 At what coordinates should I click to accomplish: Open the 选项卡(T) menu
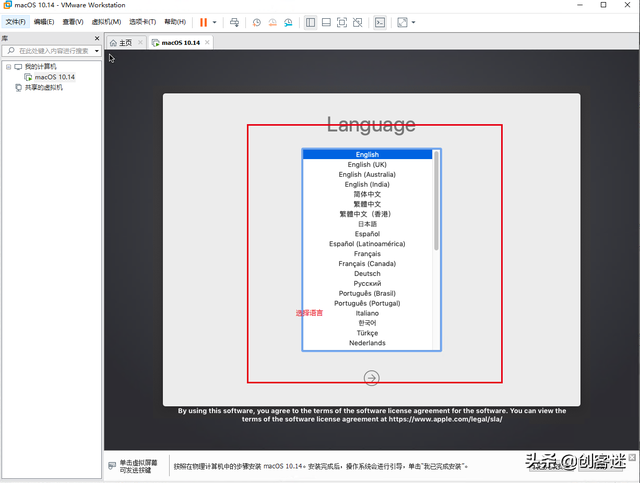click(x=142, y=22)
